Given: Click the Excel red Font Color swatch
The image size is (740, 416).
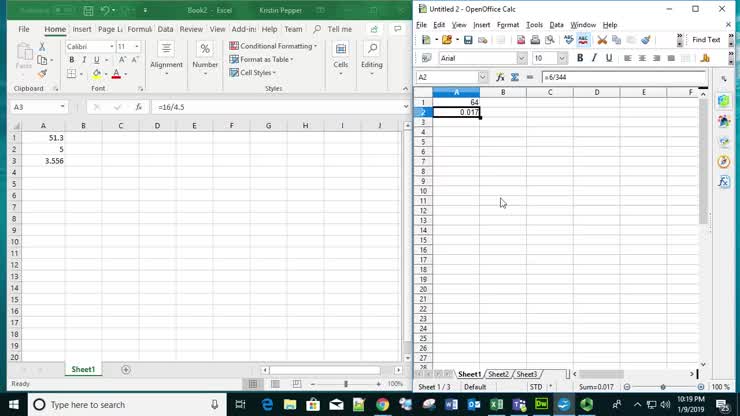Looking at the screenshot, I should tap(116, 74).
